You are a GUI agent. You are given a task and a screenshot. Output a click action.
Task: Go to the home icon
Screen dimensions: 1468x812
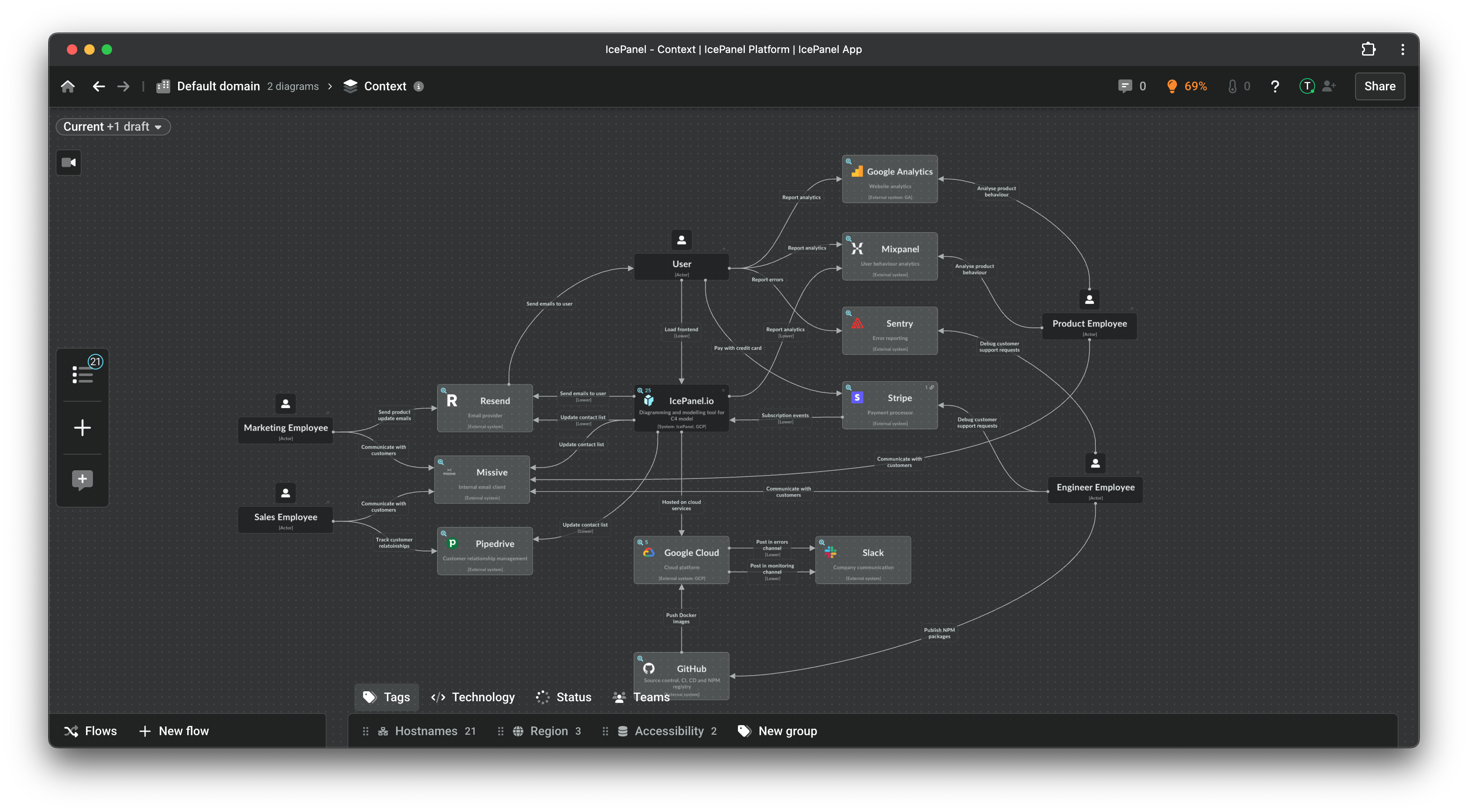tap(68, 86)
